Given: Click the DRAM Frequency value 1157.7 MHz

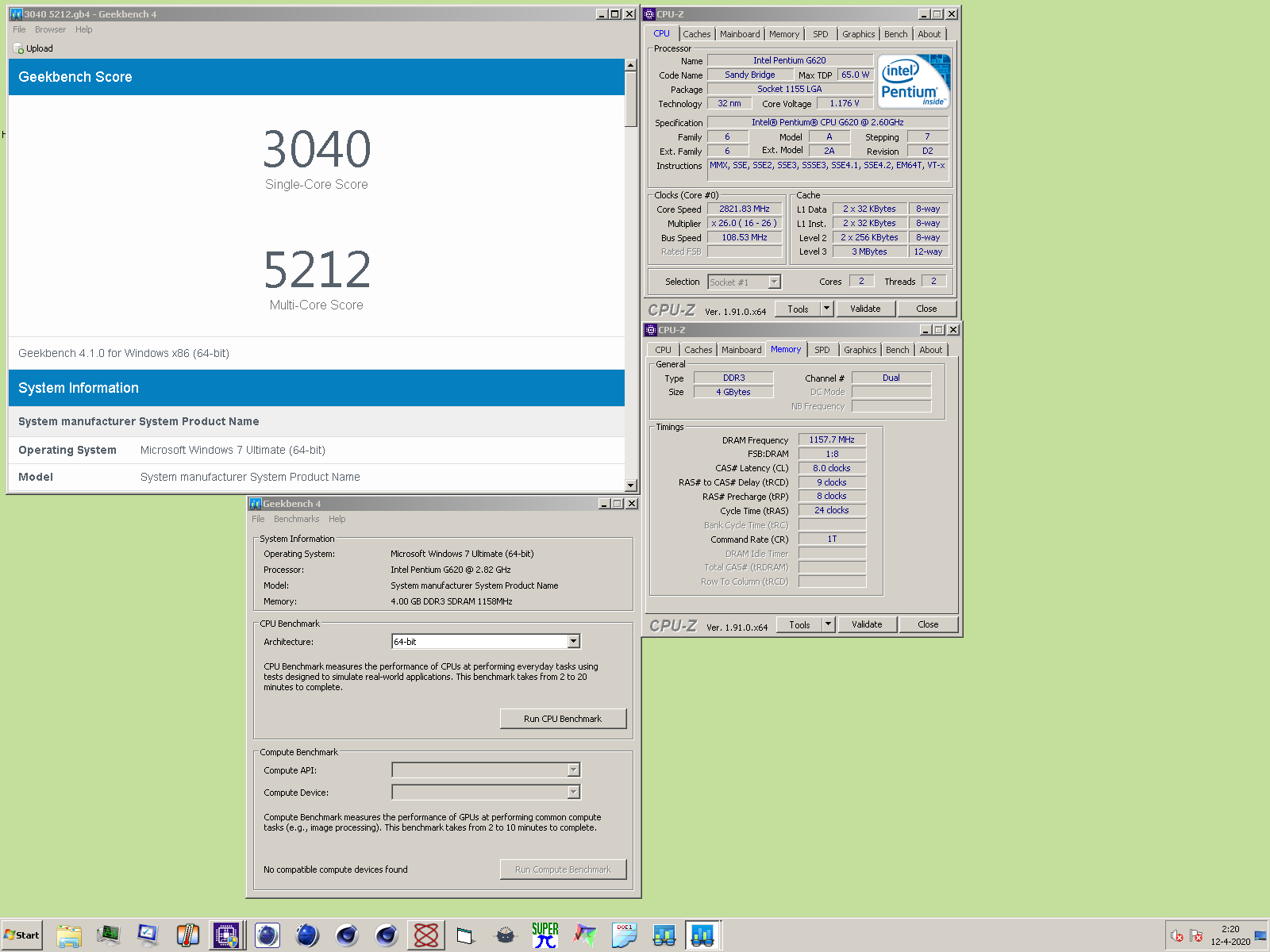Looking at the screenshot, I should pos(832,440).
